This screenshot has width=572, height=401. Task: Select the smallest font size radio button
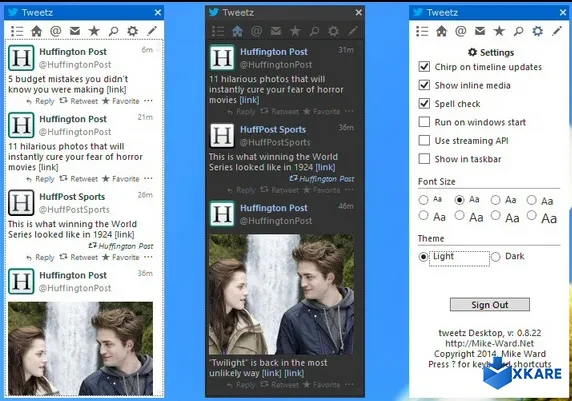tap(423, 200)
